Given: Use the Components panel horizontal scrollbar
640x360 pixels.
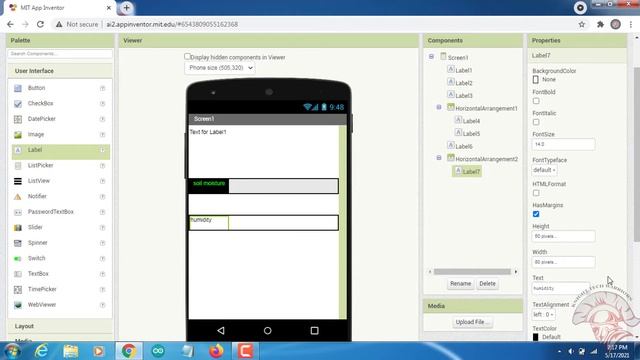Looking at the screenshot, I should point(472,272).
